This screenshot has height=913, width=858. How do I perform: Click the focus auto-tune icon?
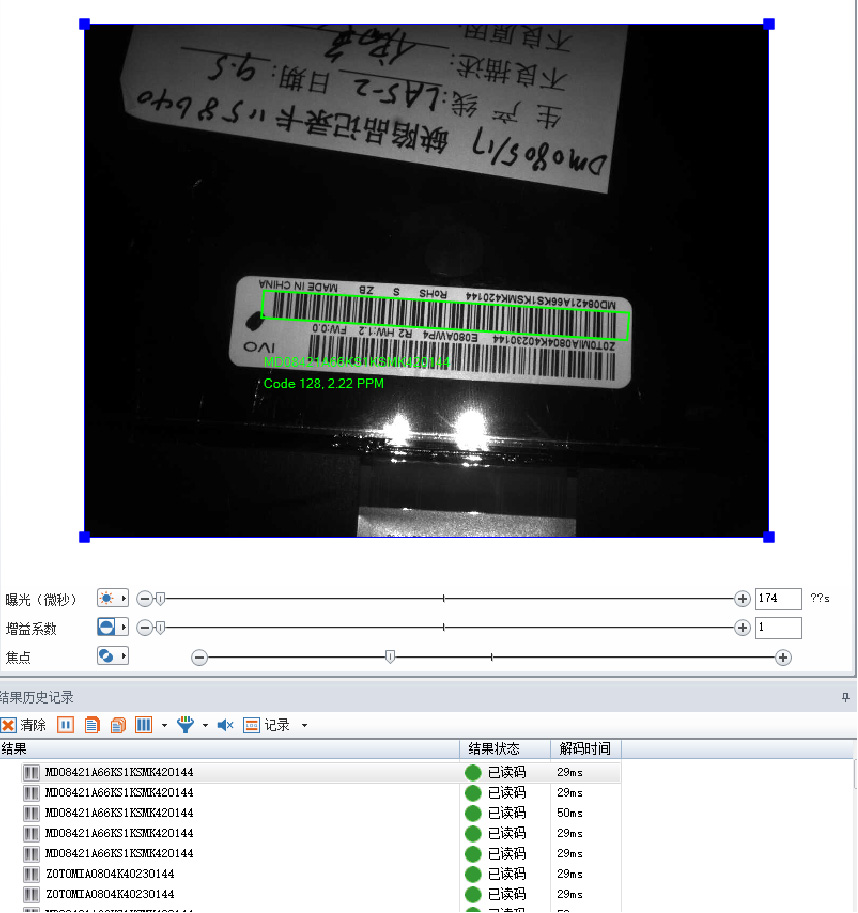pyautogui.click(x=107, y=656)
